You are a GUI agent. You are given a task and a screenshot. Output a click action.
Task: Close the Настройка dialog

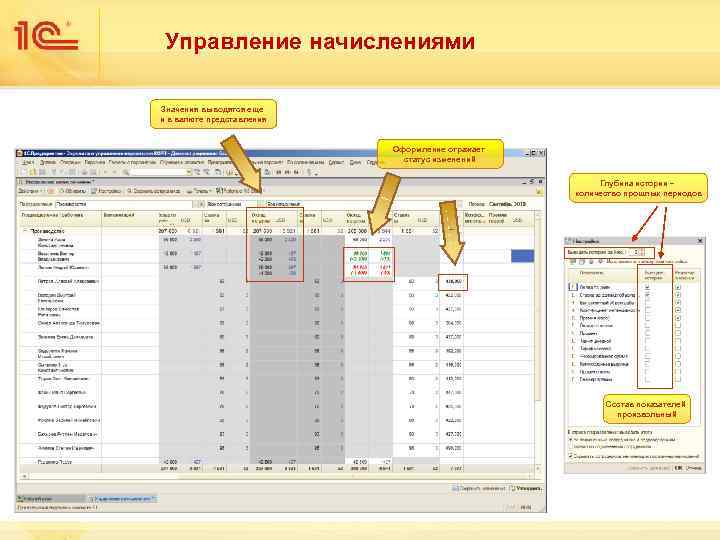point(700,241)
